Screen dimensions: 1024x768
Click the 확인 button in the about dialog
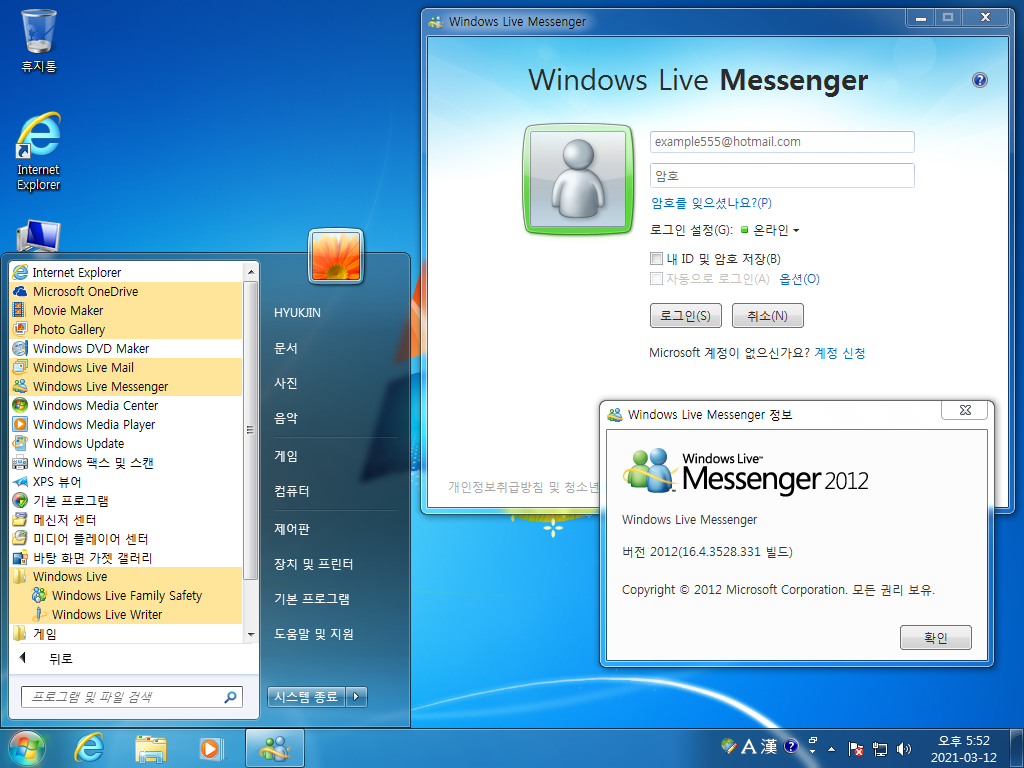pos(935,637)
